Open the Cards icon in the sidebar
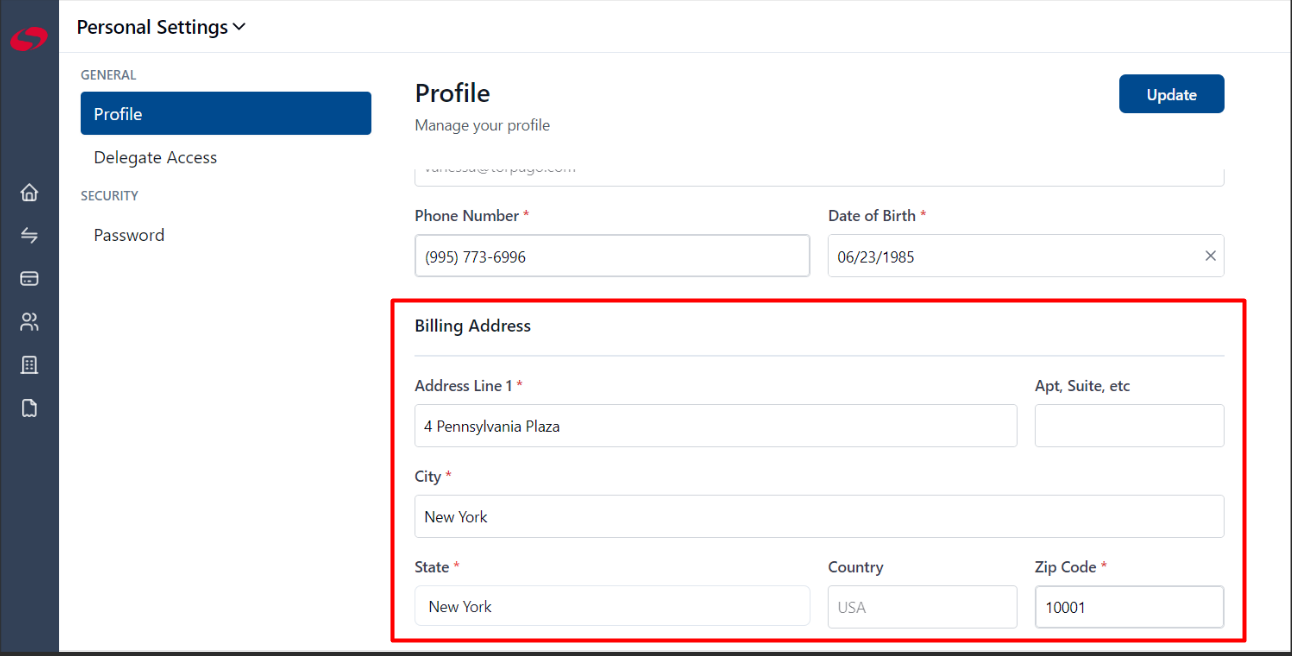The height and width of the screenshot is (656, 1292). coord(29,279)
